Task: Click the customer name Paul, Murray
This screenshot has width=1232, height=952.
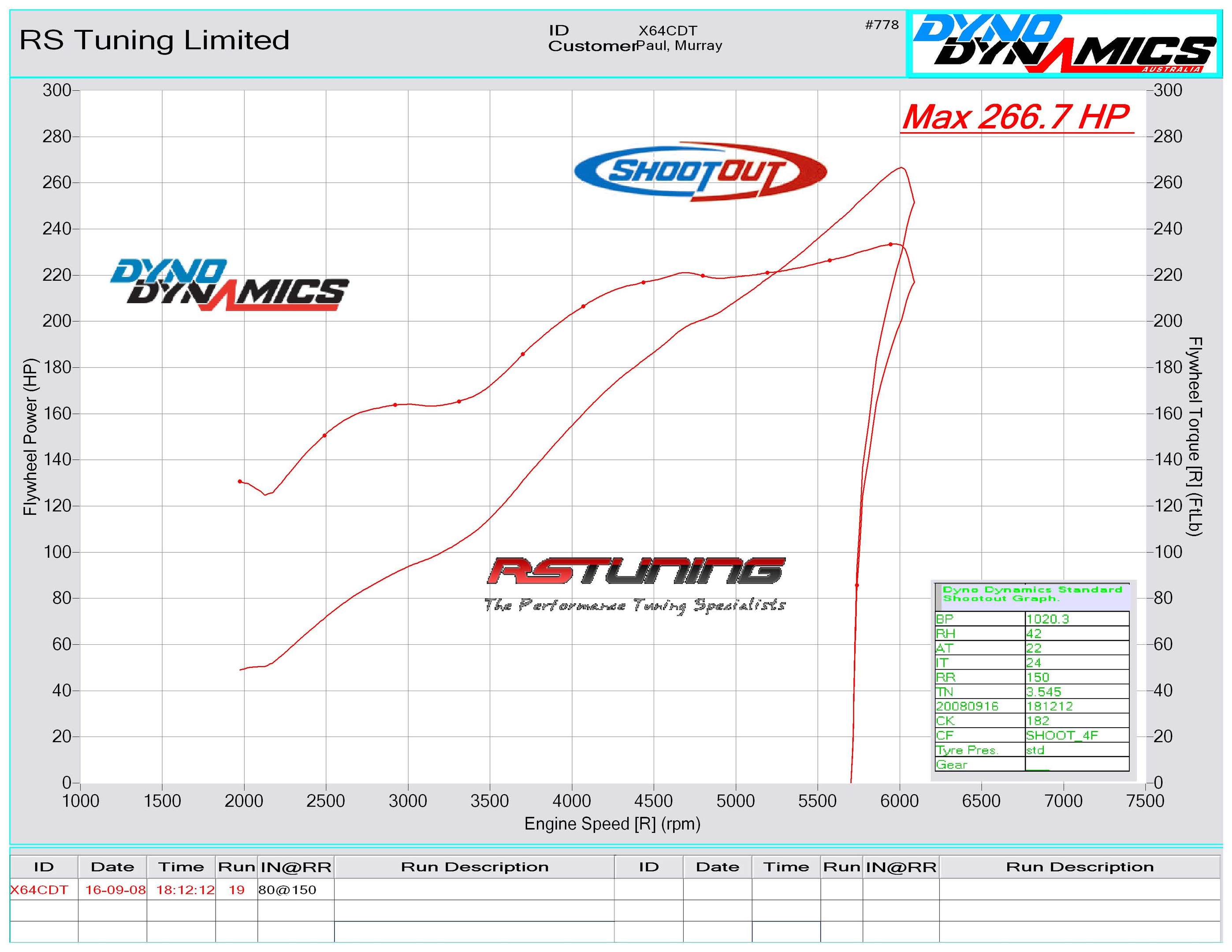Action: 679,46
